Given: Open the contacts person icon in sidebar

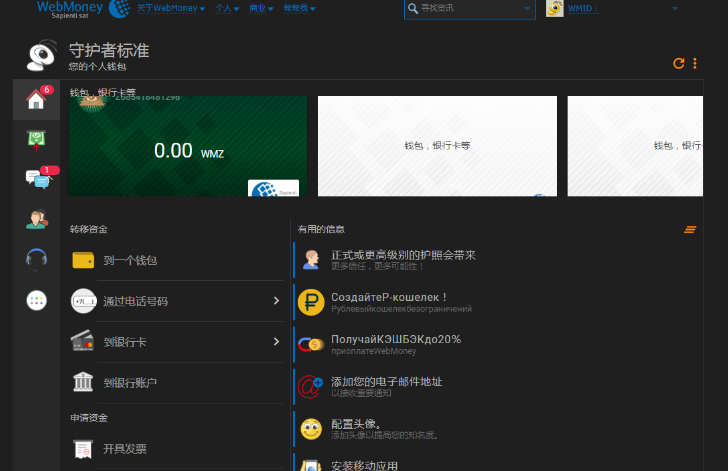Looking at the screenshot, I should click(x=36, y=219).
